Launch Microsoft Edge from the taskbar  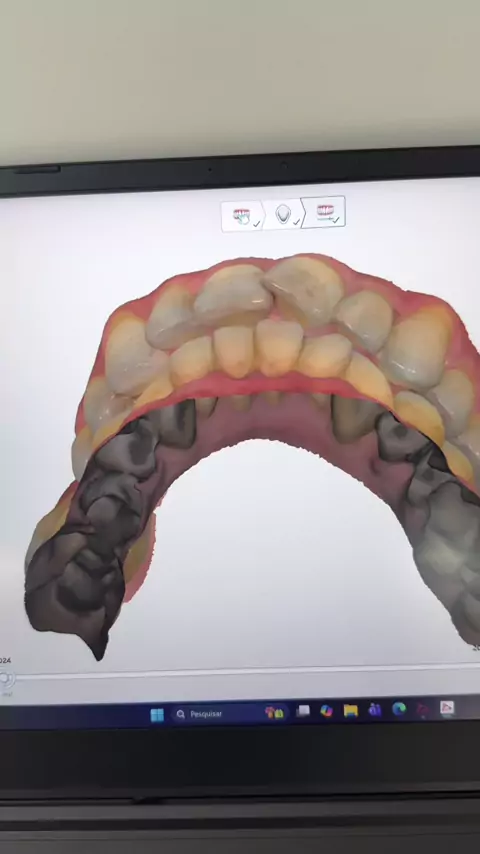399,709
